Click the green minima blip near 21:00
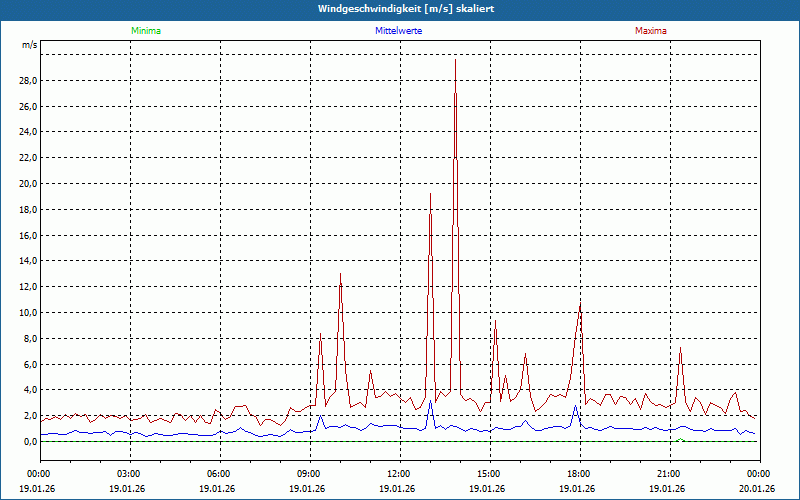This screenshot has width=800, height=500. (x=680, y=439)
